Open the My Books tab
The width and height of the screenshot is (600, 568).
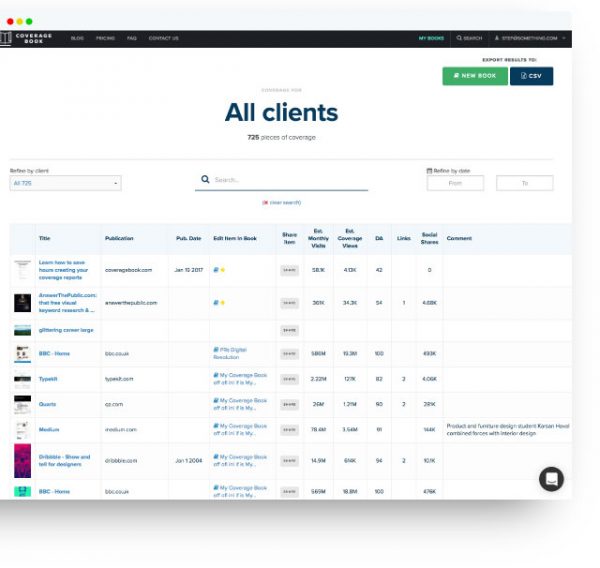click(x=431, y=38)
